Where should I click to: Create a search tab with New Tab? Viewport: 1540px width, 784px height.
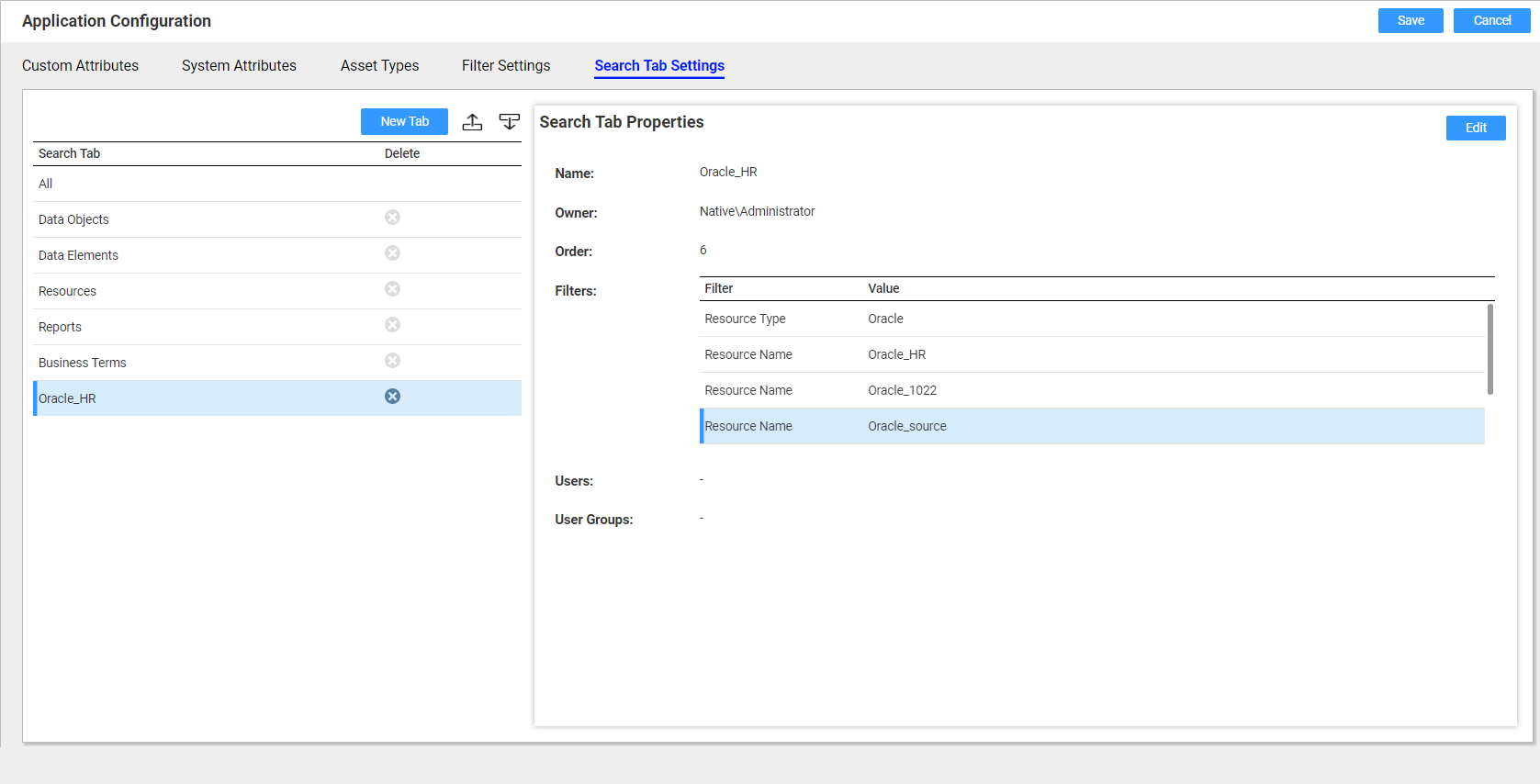pyautogui.click(x=404, y=121)
